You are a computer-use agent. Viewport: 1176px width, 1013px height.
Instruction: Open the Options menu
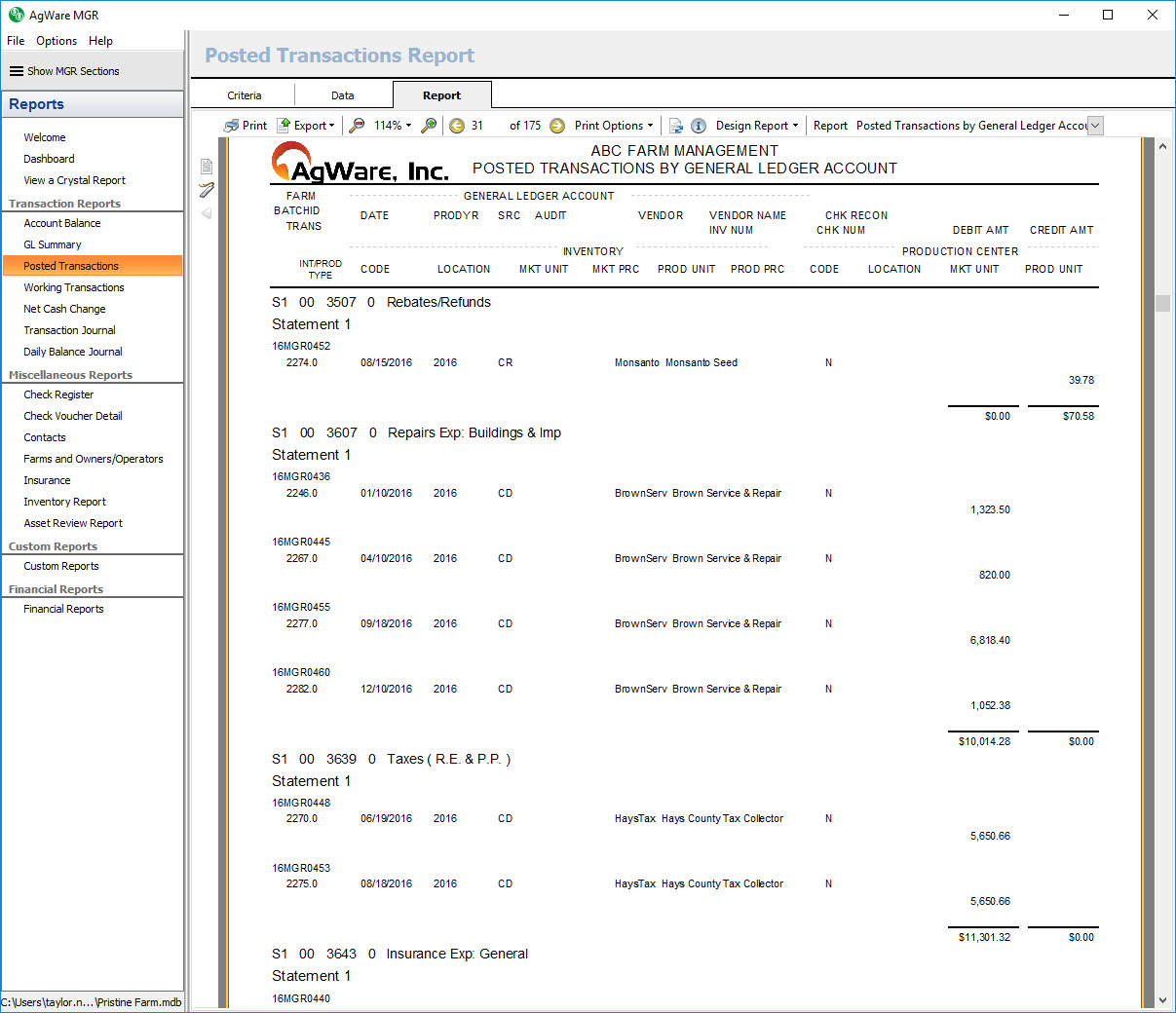pyautogui.click(x=57, y=41)
